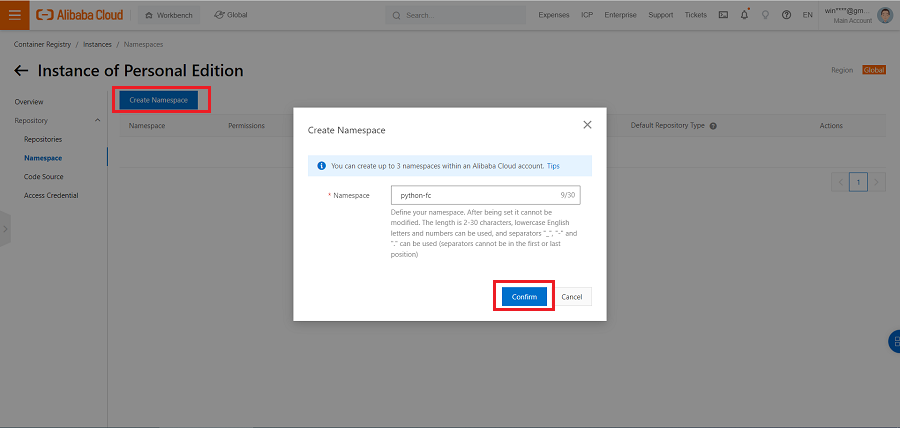The image size is (900, 428).
Task: Collapse the Repository sidebar section
Action: [x=97, y=120]
